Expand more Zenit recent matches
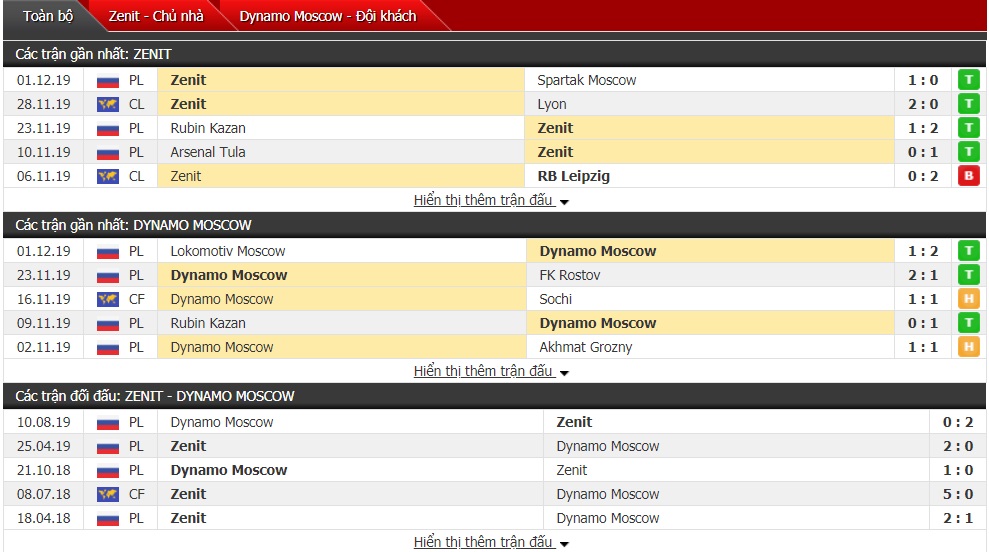 point(491,200)
